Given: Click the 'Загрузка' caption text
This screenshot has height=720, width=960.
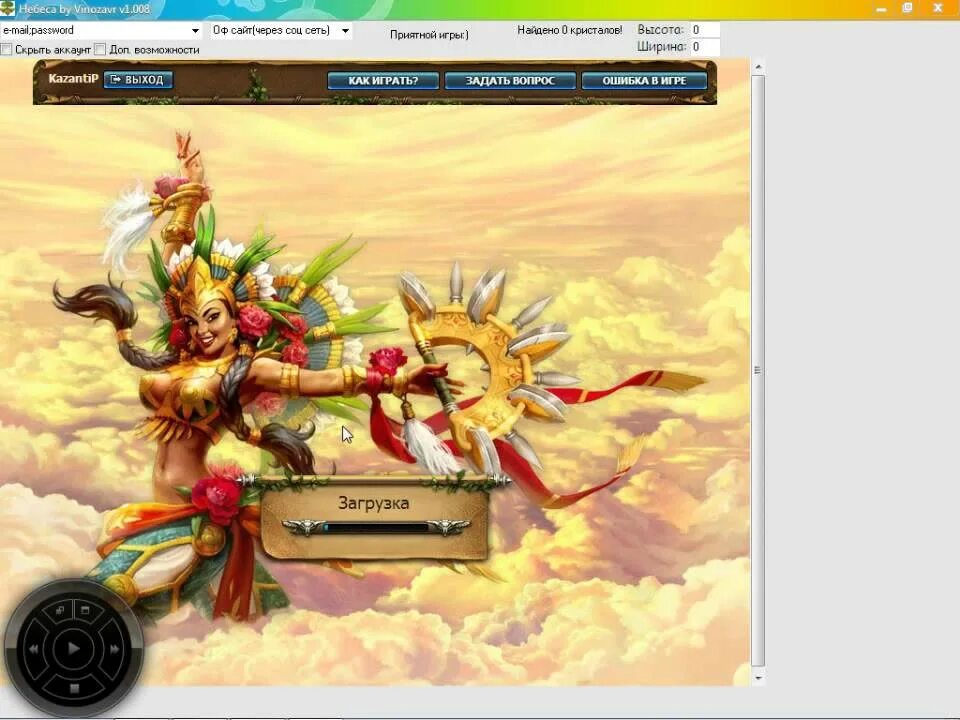Looking at the screenshot, I should (373, 503).
